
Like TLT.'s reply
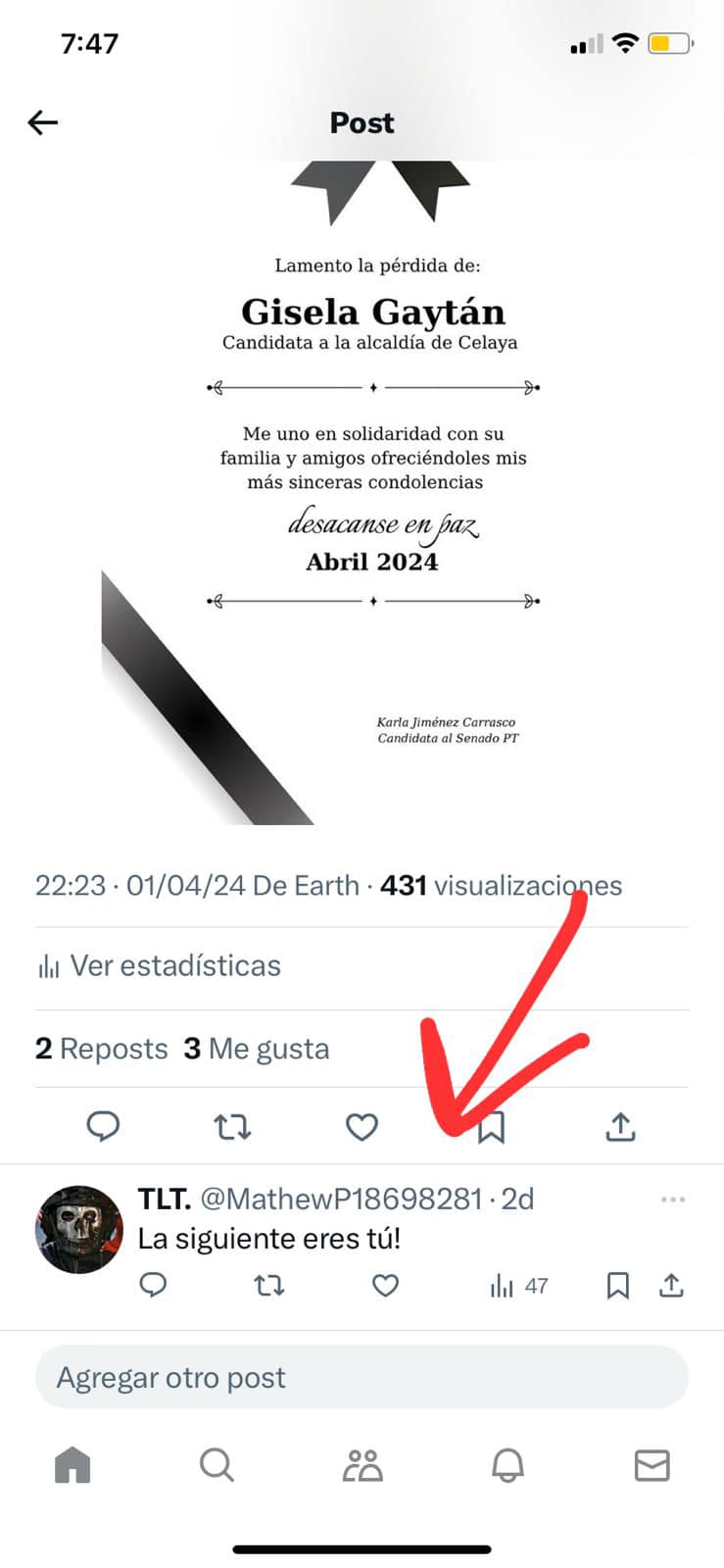386,1285
